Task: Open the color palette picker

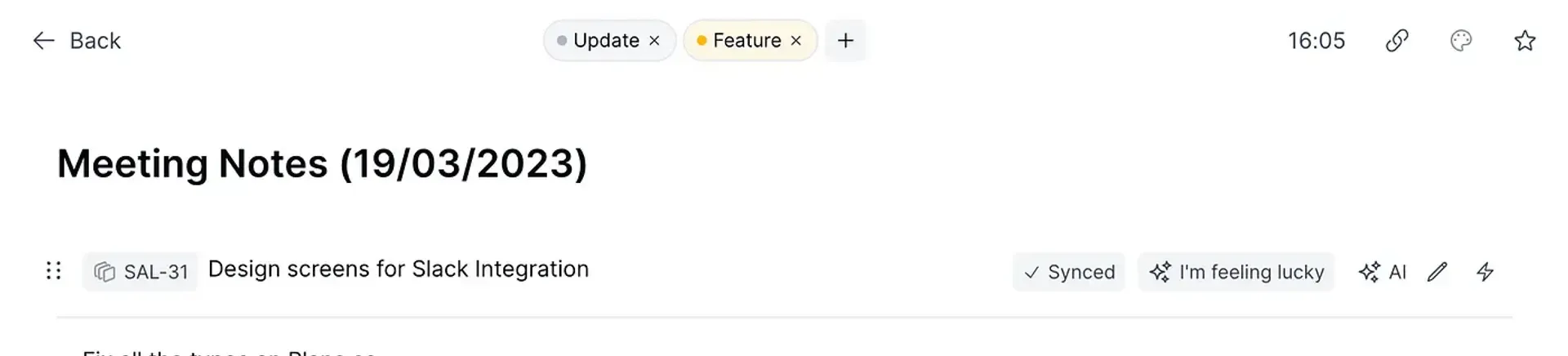Action: pos(1461,41)
